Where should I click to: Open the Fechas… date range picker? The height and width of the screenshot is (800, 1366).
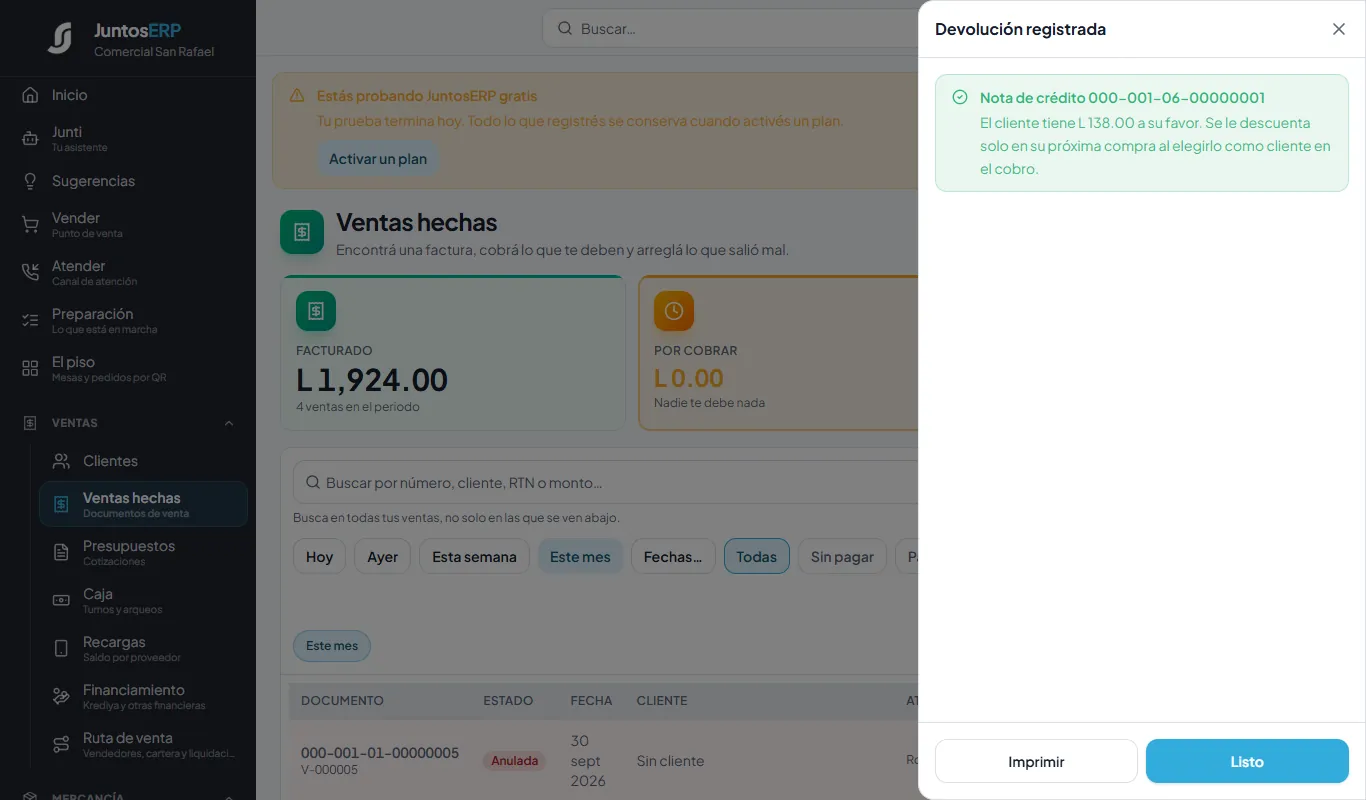[673, 557]
